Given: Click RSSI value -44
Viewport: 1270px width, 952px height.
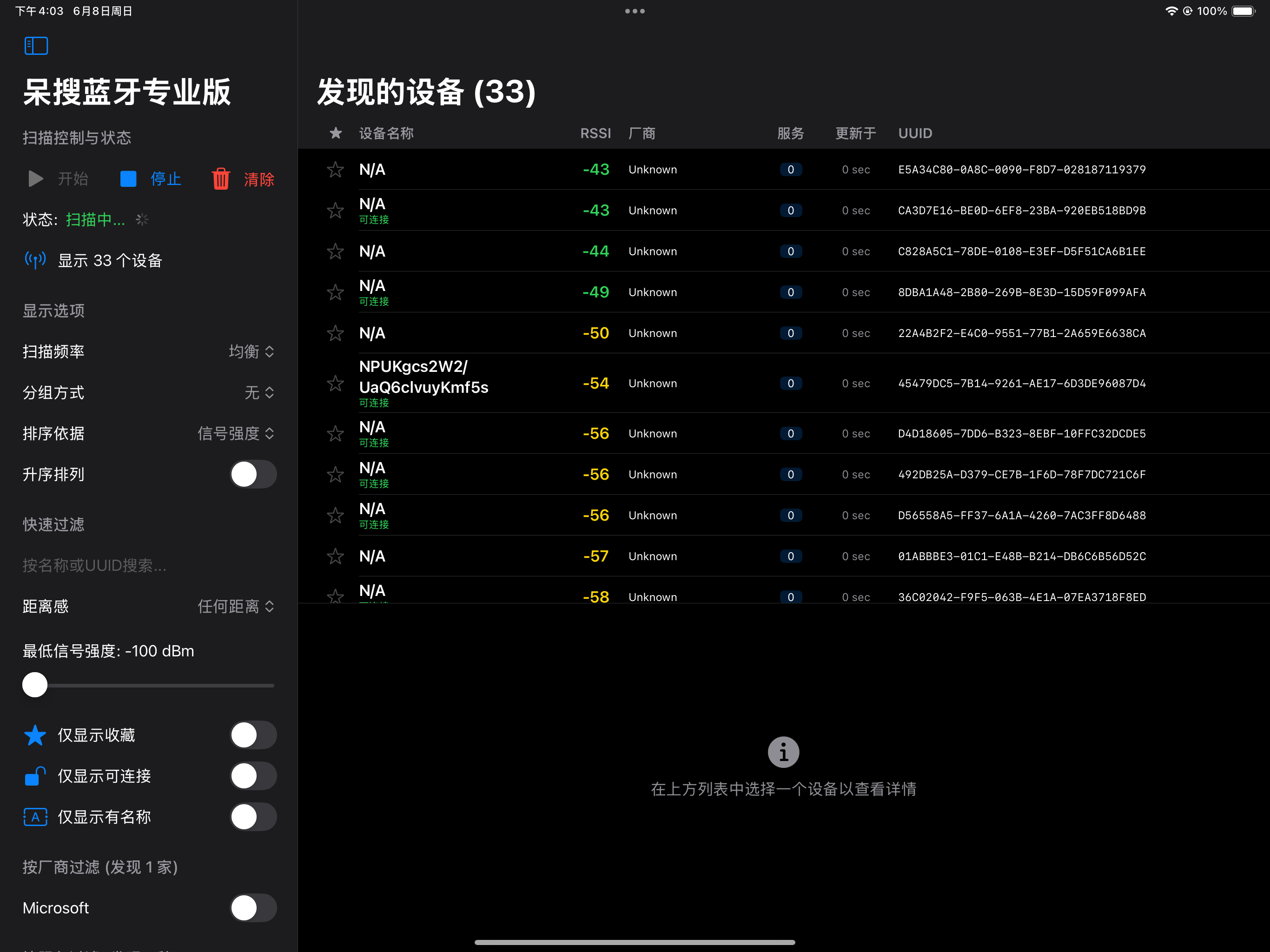Looking at the screenshot, I should coord(595,251).
